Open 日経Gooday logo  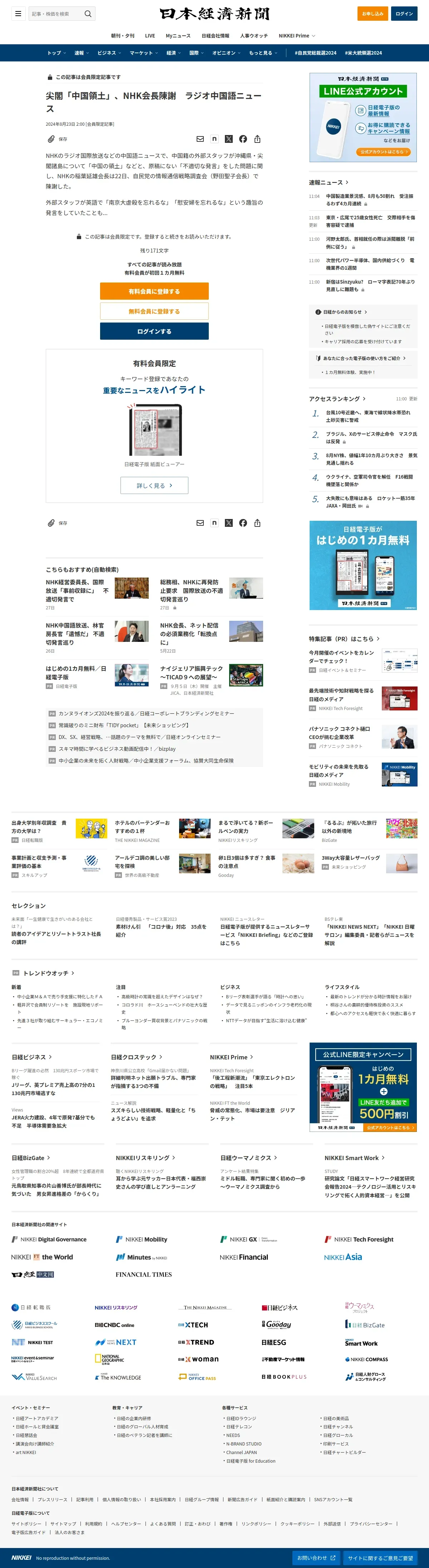(x=277, y=1324)
